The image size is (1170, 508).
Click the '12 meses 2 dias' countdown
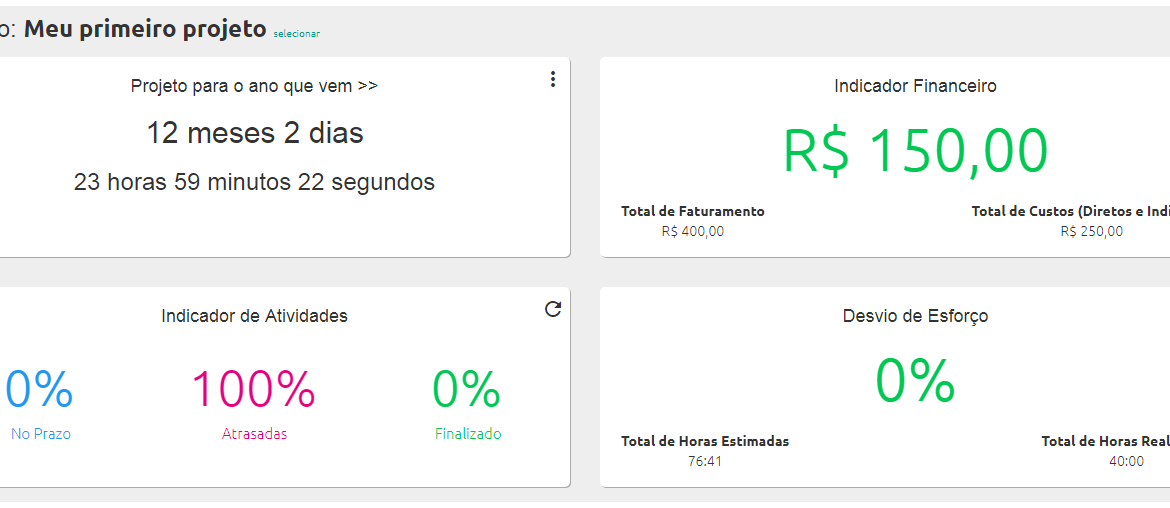pos(254,134)
